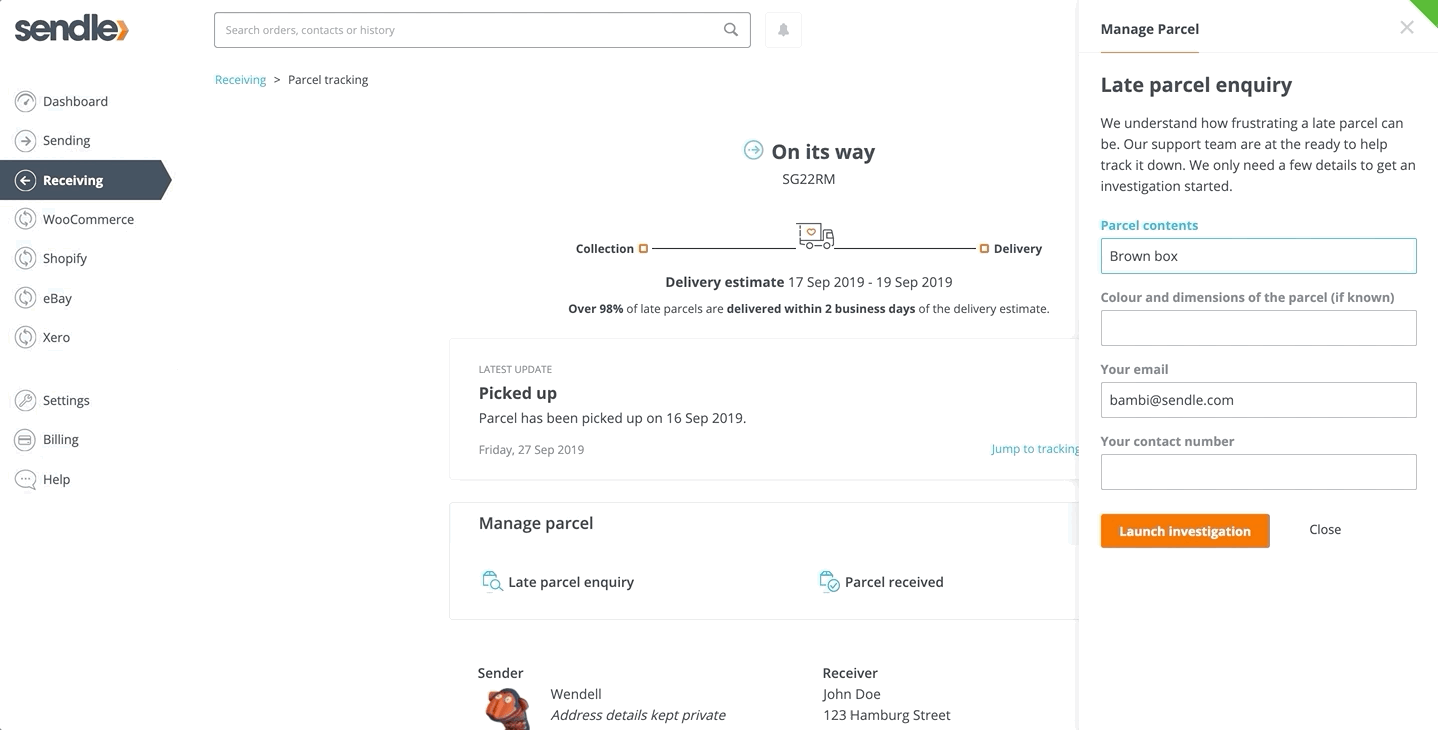
Task: Click the Collection progress marker
Action: (643, 248)
